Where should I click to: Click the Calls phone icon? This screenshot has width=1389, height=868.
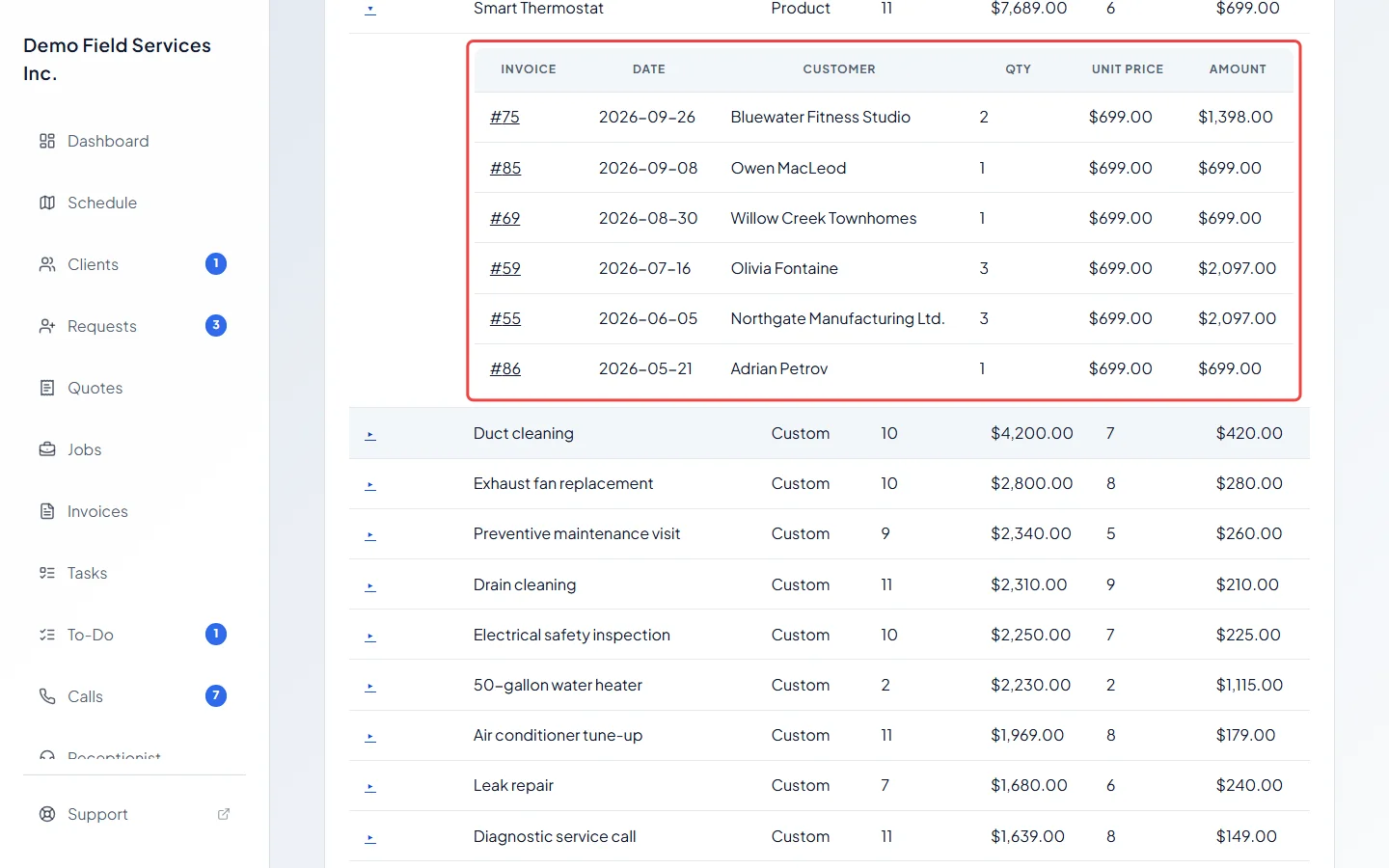[47, 696]
